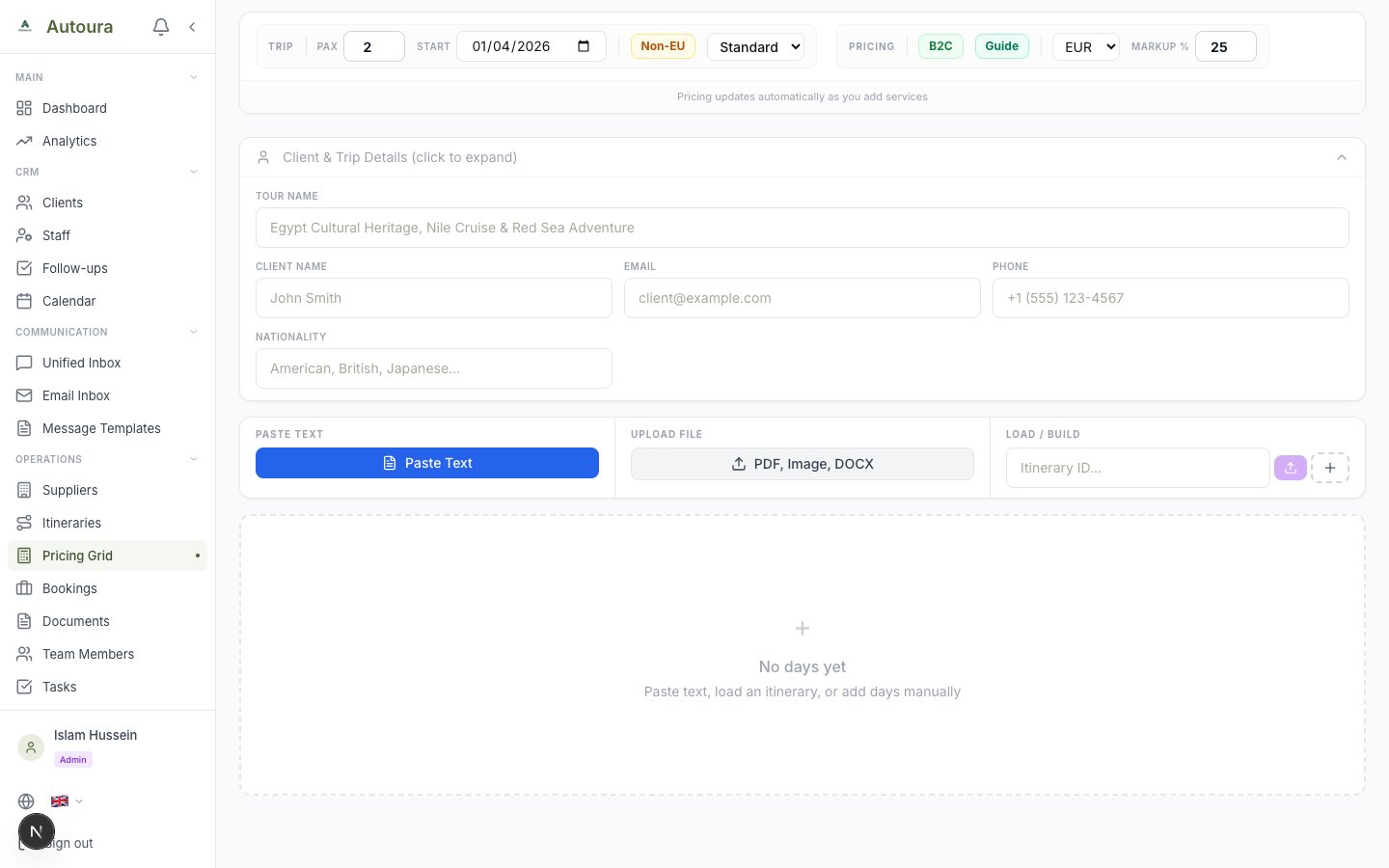The width and height of the screenshot is (1389, 868).
Task: Open Dashboard from the sidebar
Action: (x=107, y=108)
